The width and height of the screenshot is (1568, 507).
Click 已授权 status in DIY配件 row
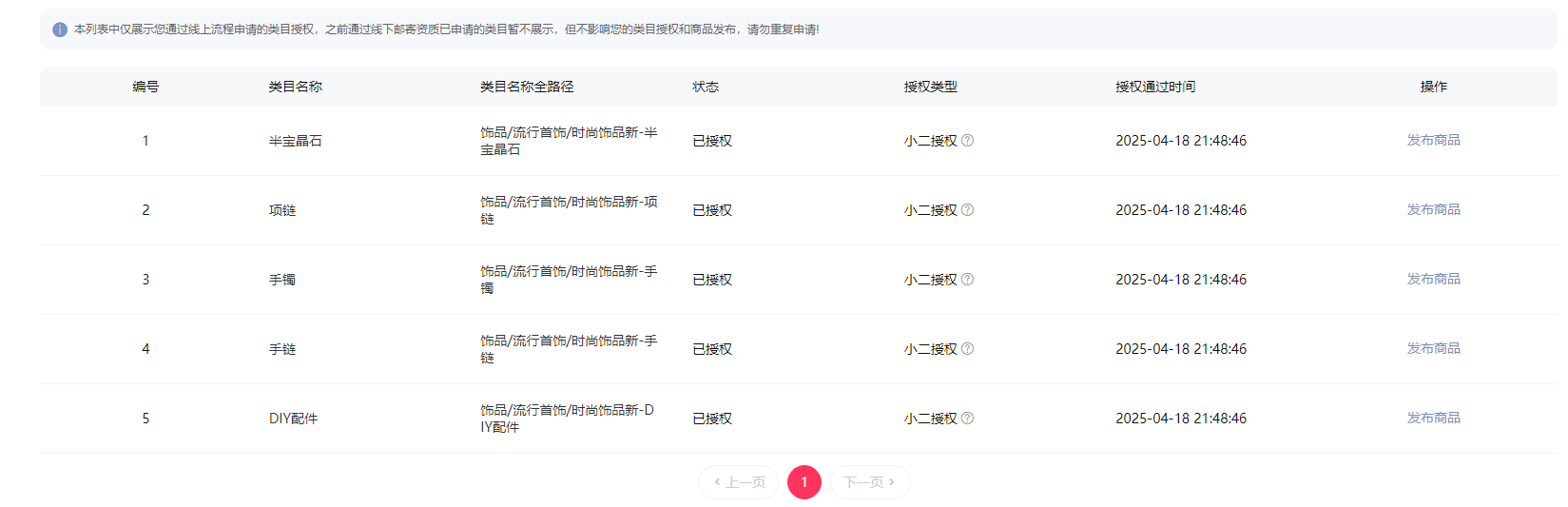point(712,419)
